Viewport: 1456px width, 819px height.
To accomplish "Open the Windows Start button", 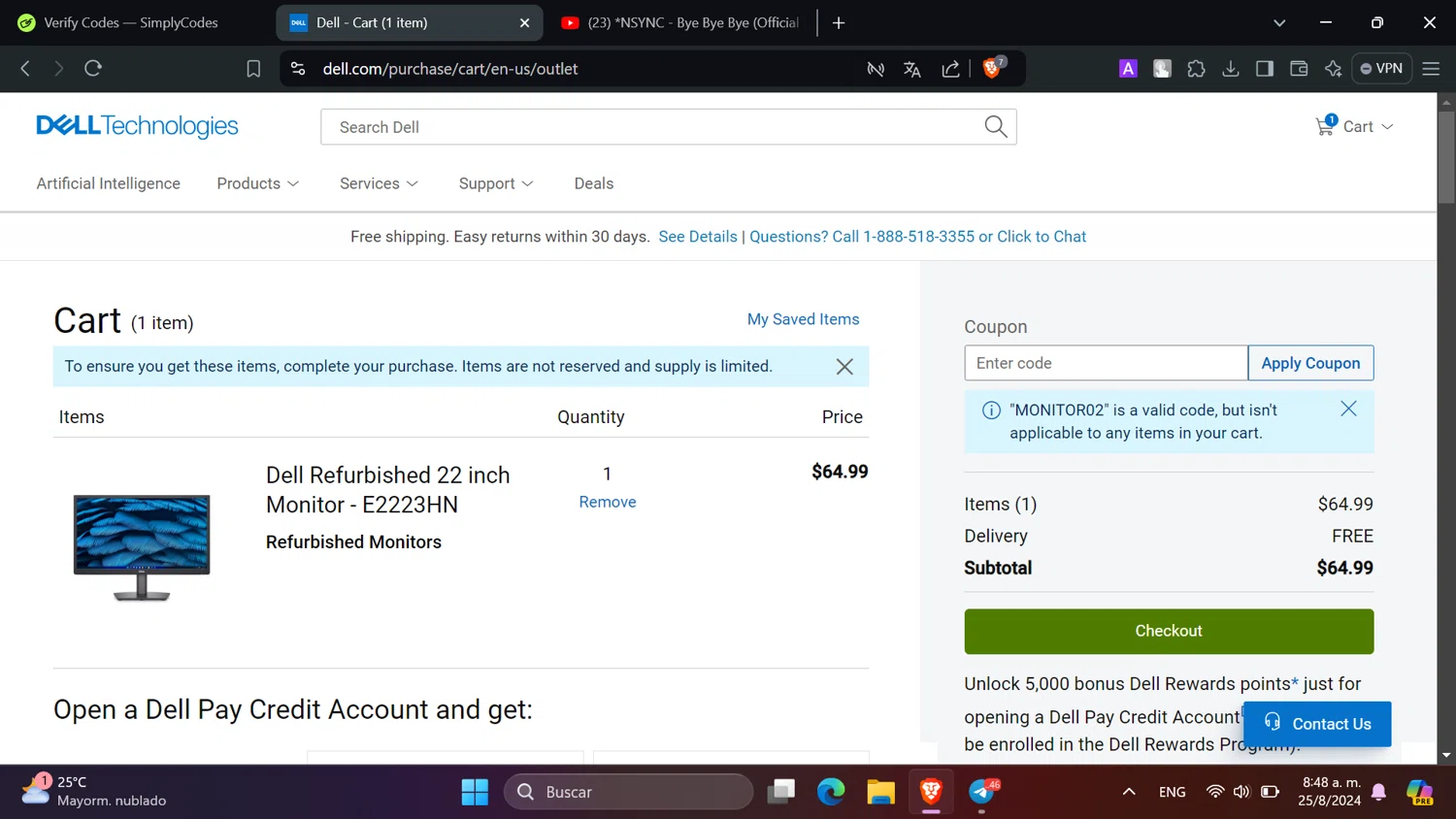I will 475,792.
